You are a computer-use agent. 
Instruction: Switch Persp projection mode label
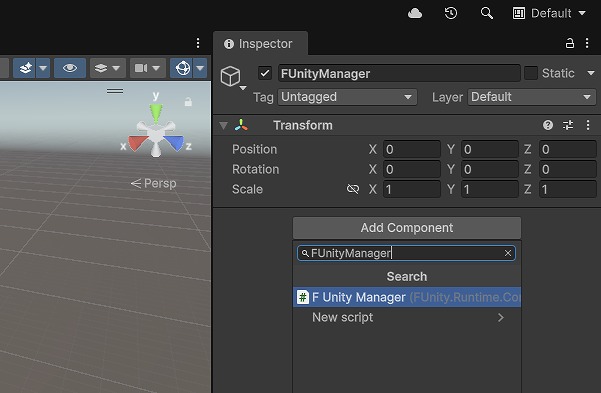pyautogui.click(x=154, y=183)
